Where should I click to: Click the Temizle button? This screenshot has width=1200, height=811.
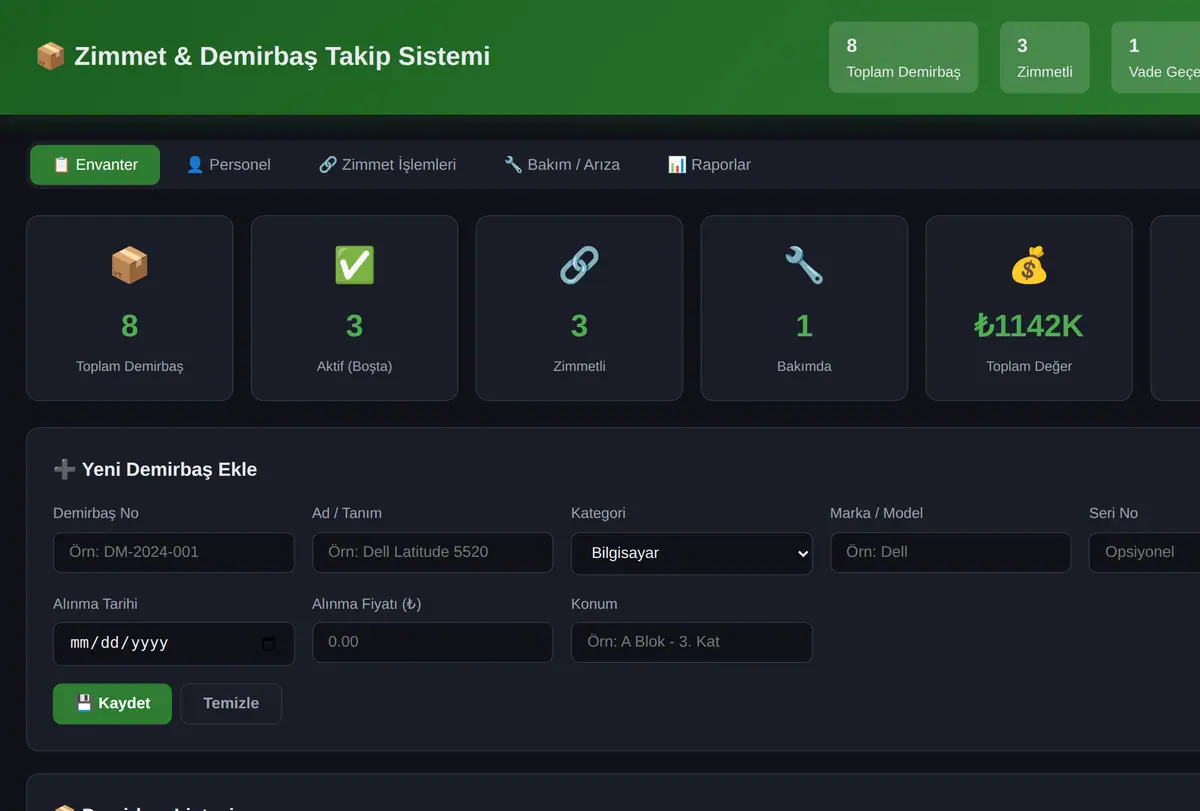(231, 704)
